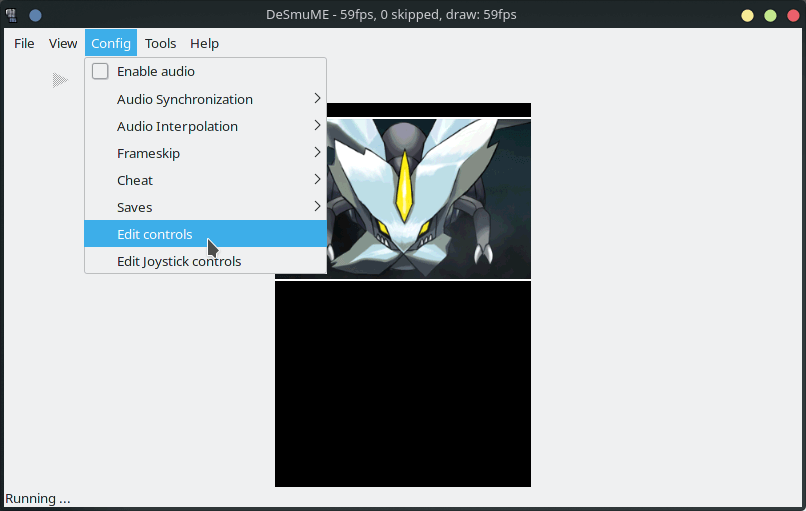The height and width of the screenshot is (511, 806).
Task: Toggle the Enable audio checkbox
Action: (x=100, y=72)
